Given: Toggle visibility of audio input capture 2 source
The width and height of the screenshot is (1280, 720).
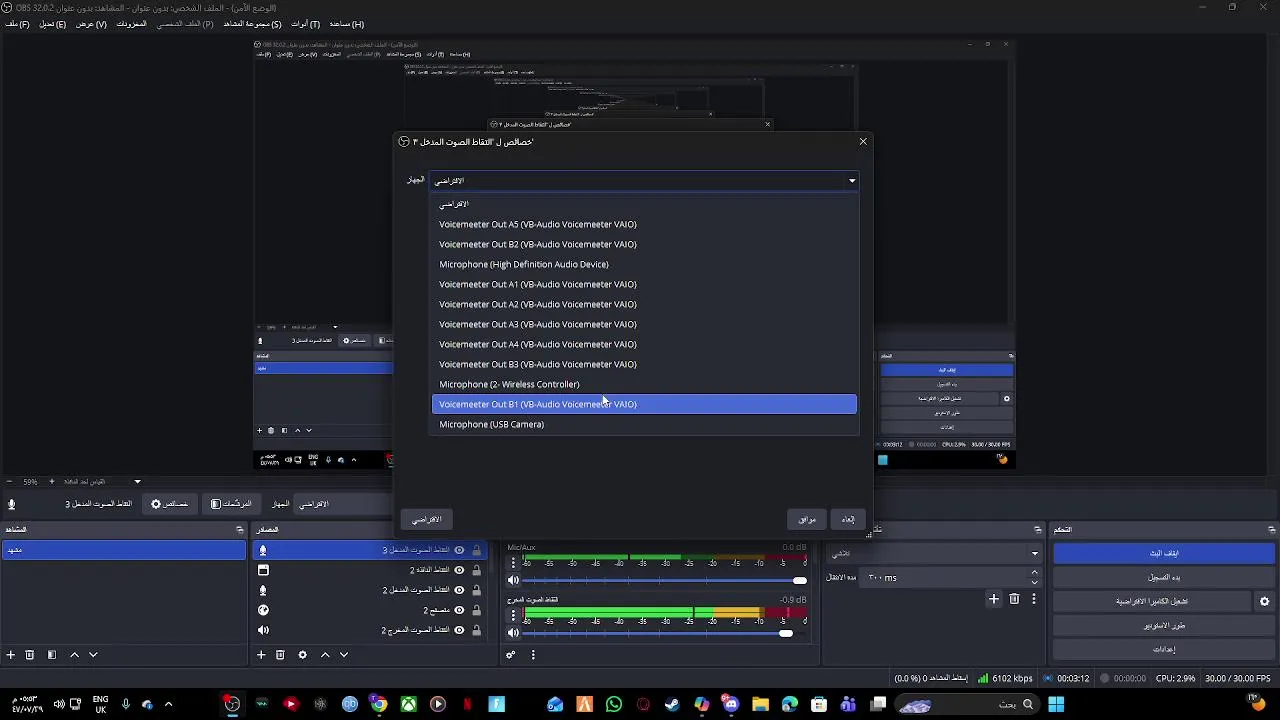Looking at the screenshot, I should coord(459,590).
